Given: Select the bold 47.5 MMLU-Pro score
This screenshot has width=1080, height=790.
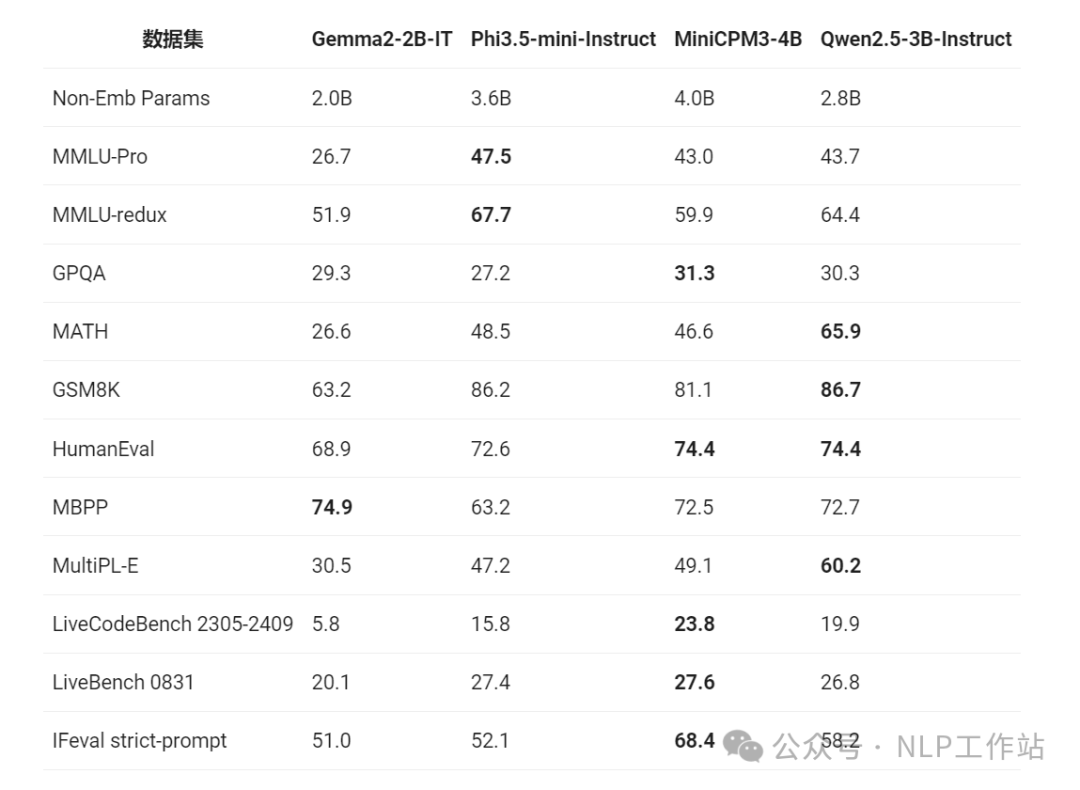Looking at the screenshot, I should click(491, 157).
